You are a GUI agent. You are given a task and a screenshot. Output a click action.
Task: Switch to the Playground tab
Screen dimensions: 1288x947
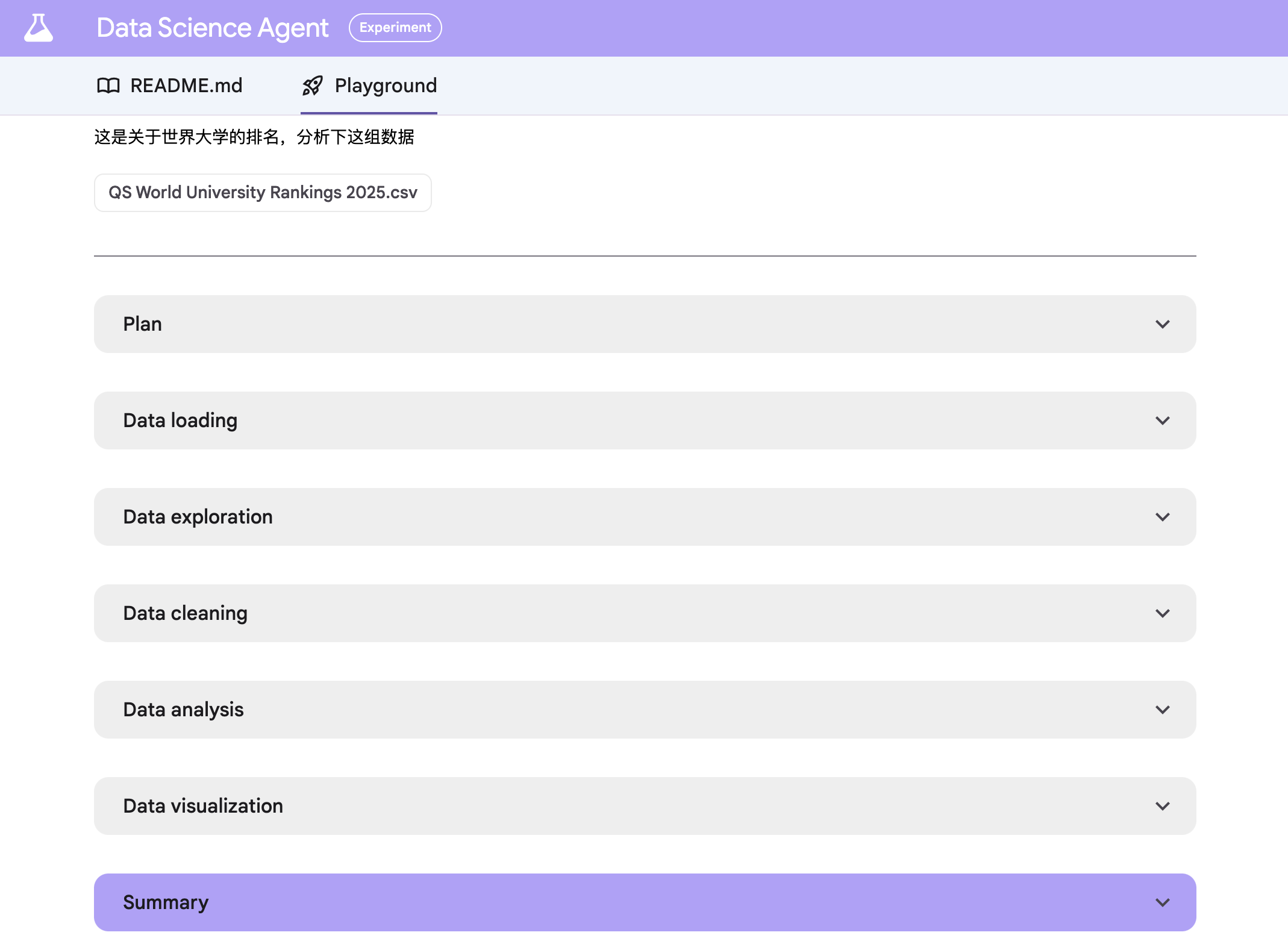pyautogui.click(x=369, y=86)
